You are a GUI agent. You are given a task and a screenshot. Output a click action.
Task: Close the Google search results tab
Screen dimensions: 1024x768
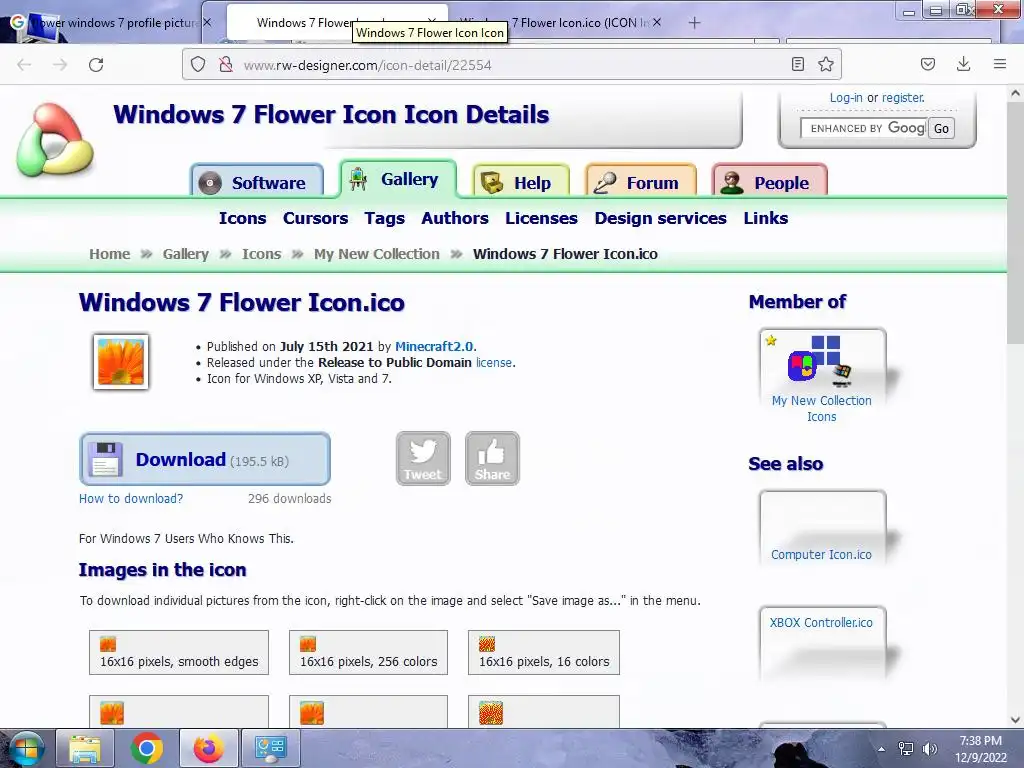click(207, 22)
